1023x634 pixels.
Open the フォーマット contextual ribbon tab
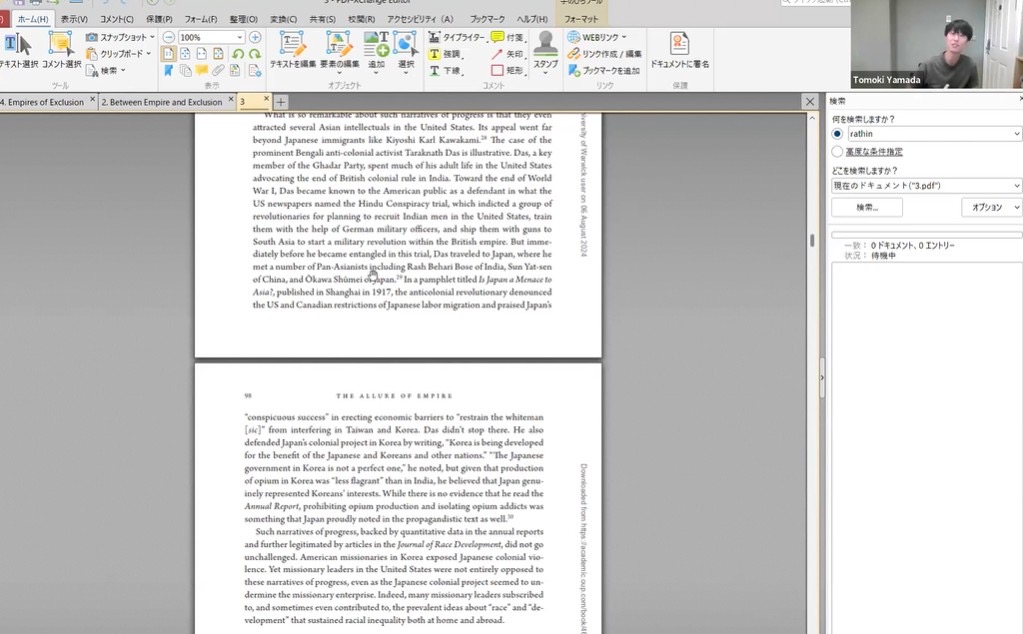pos(581,19)
